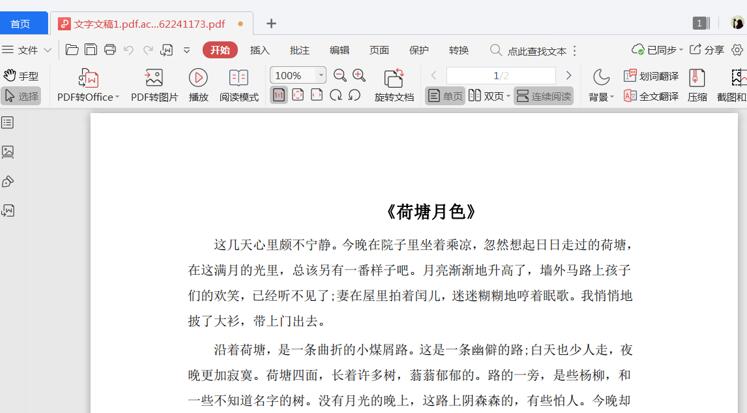Image resolution: width=747 pixels, height=413 pixels.
Task: Open the convert panel in sidebar
Action: 8,211
